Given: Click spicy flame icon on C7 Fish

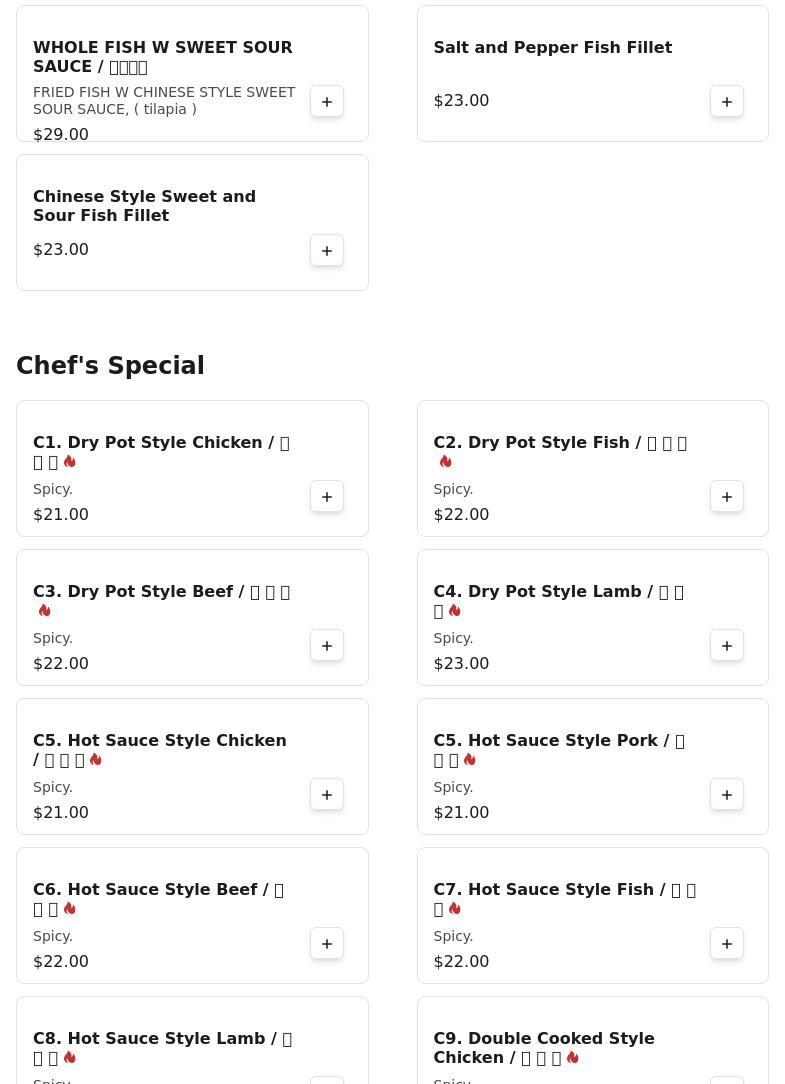Looking at the screenshot, I should tap(455, 909).
